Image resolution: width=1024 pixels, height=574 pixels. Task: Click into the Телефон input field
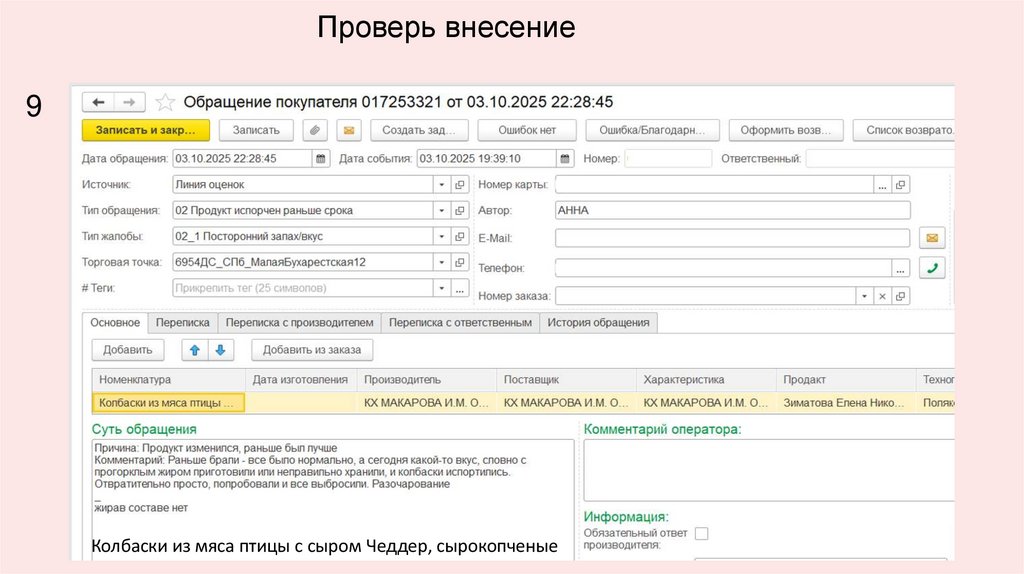click(x=723, y=268)
